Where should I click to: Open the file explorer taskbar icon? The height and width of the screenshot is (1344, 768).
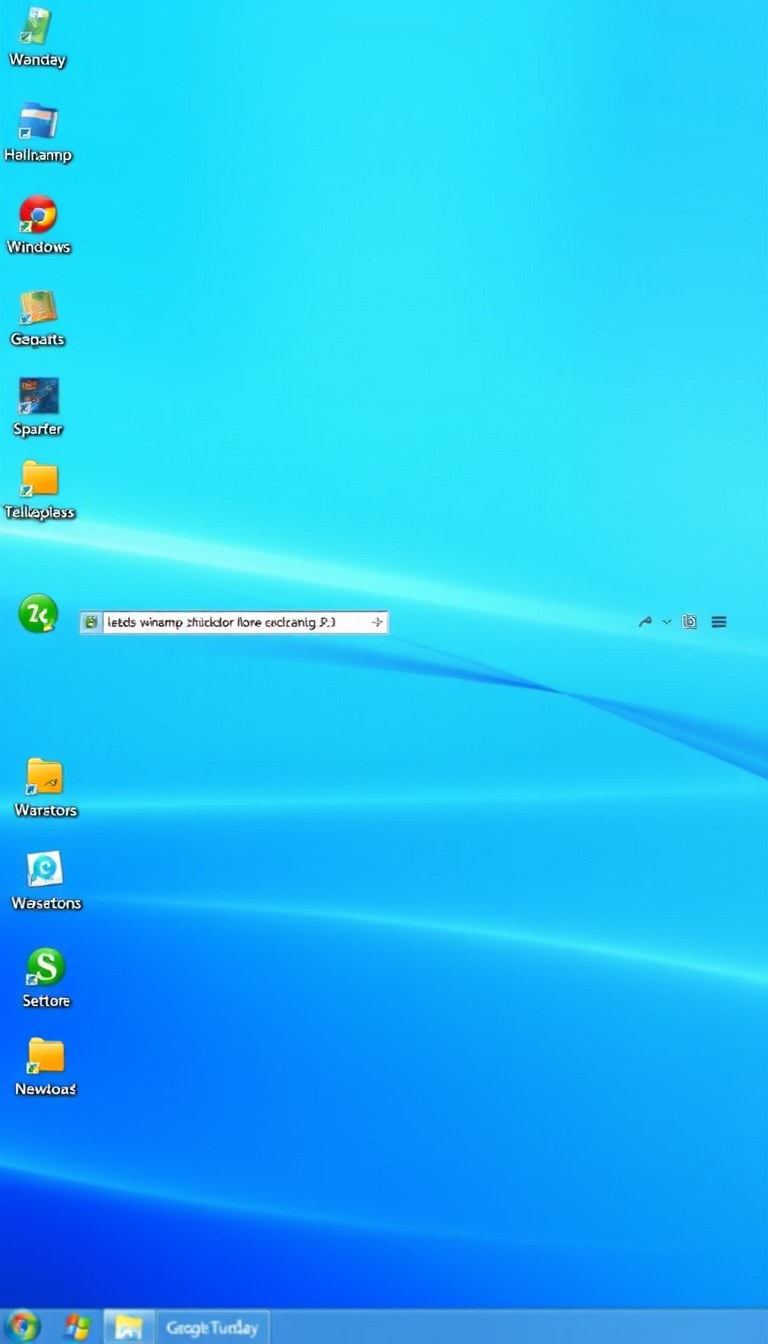[x=128, y=1327]
